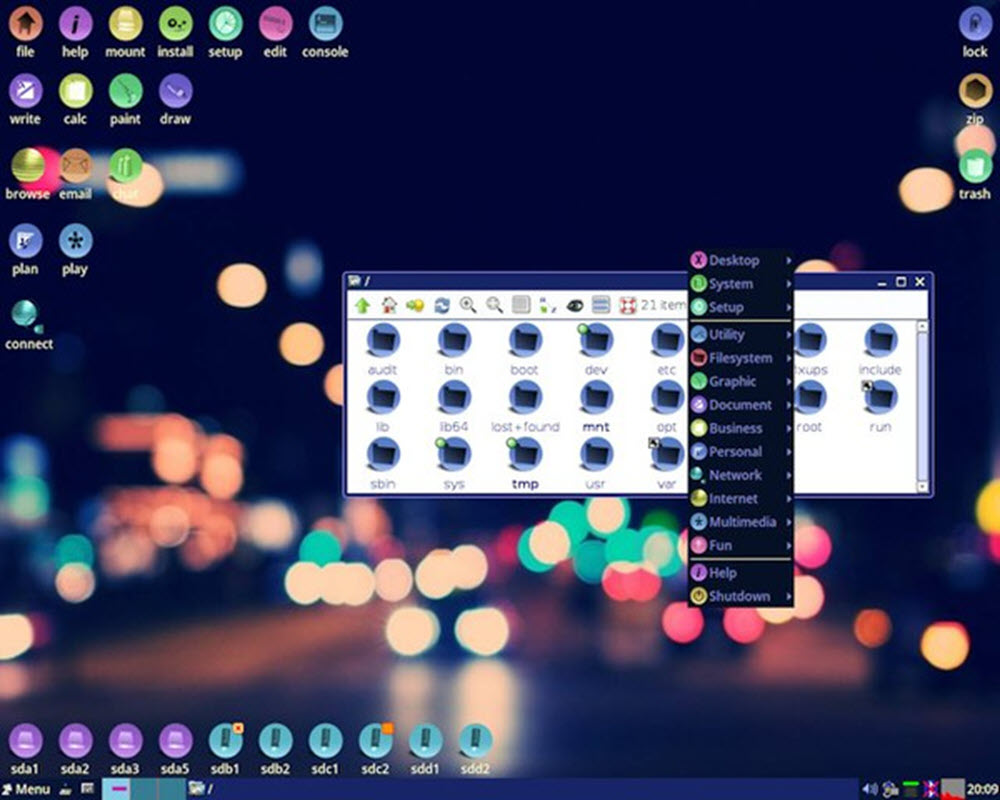Click the ROX-Filer up-directory green arrow
The width and height of the screenshot is (1000, 800).
(362, 305)
